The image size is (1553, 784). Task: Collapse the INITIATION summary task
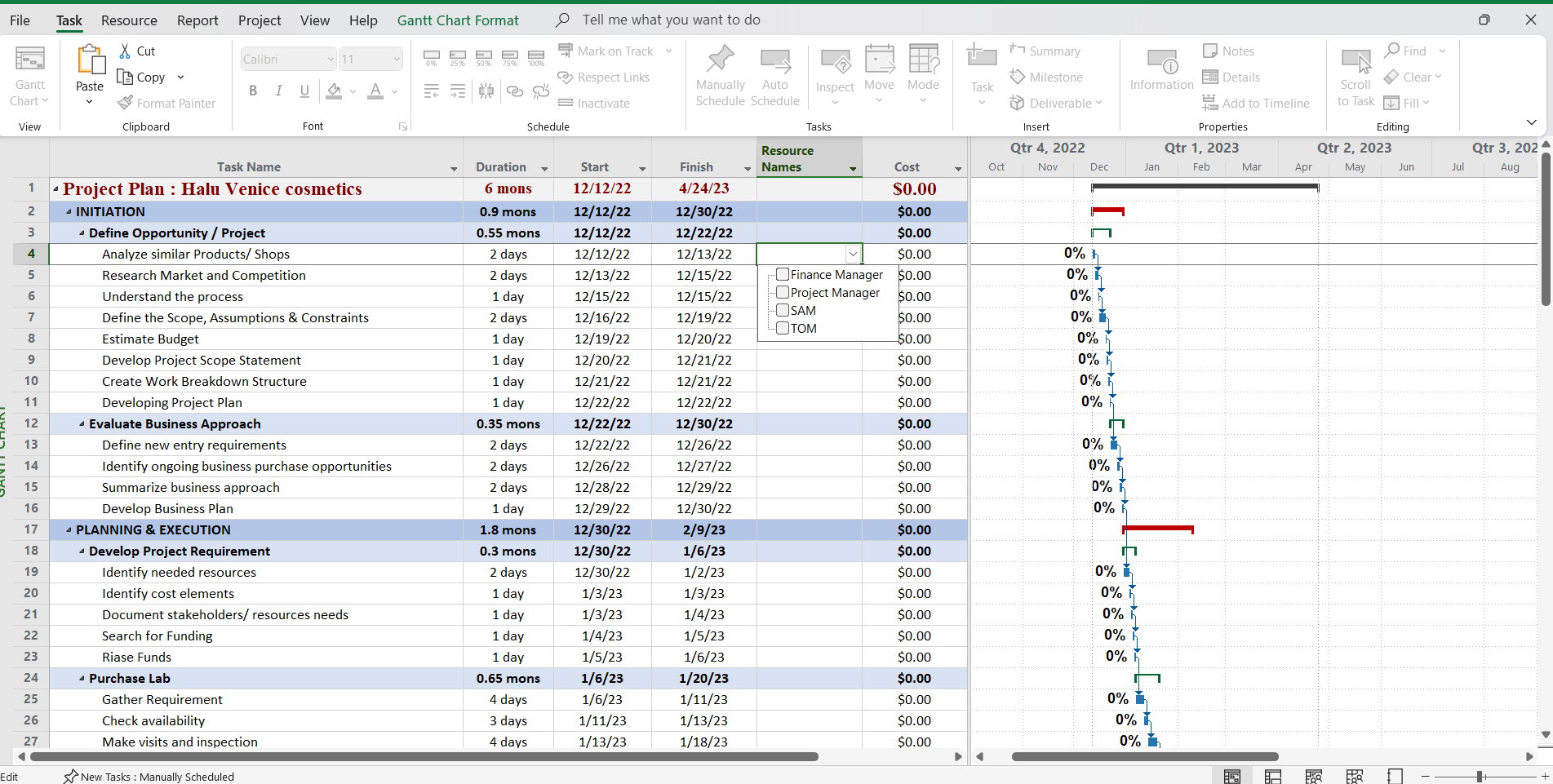[69, 212]
